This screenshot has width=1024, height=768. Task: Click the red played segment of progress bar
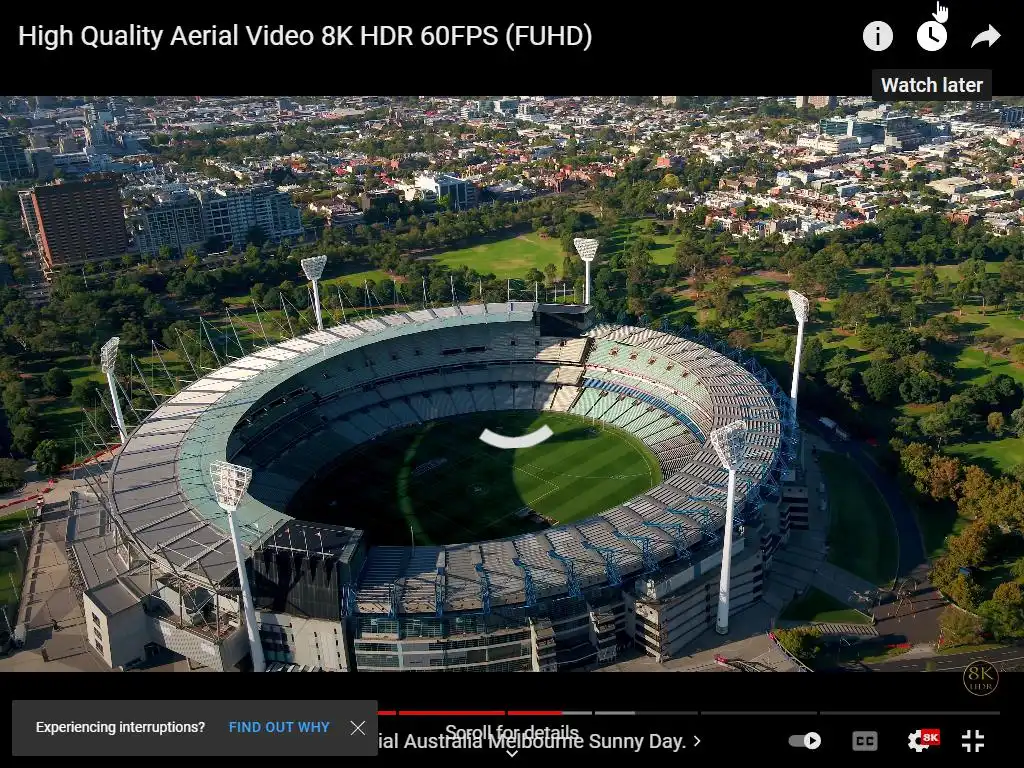tap(470, 712)
